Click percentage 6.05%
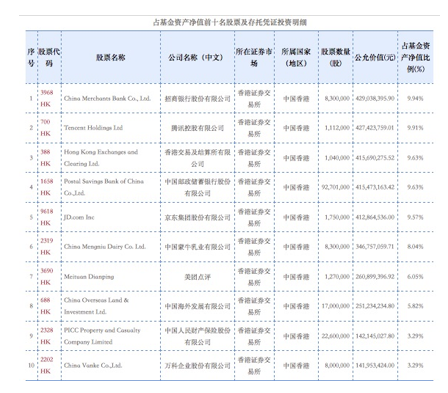This screenshot has height=393, width=448. 415,276
